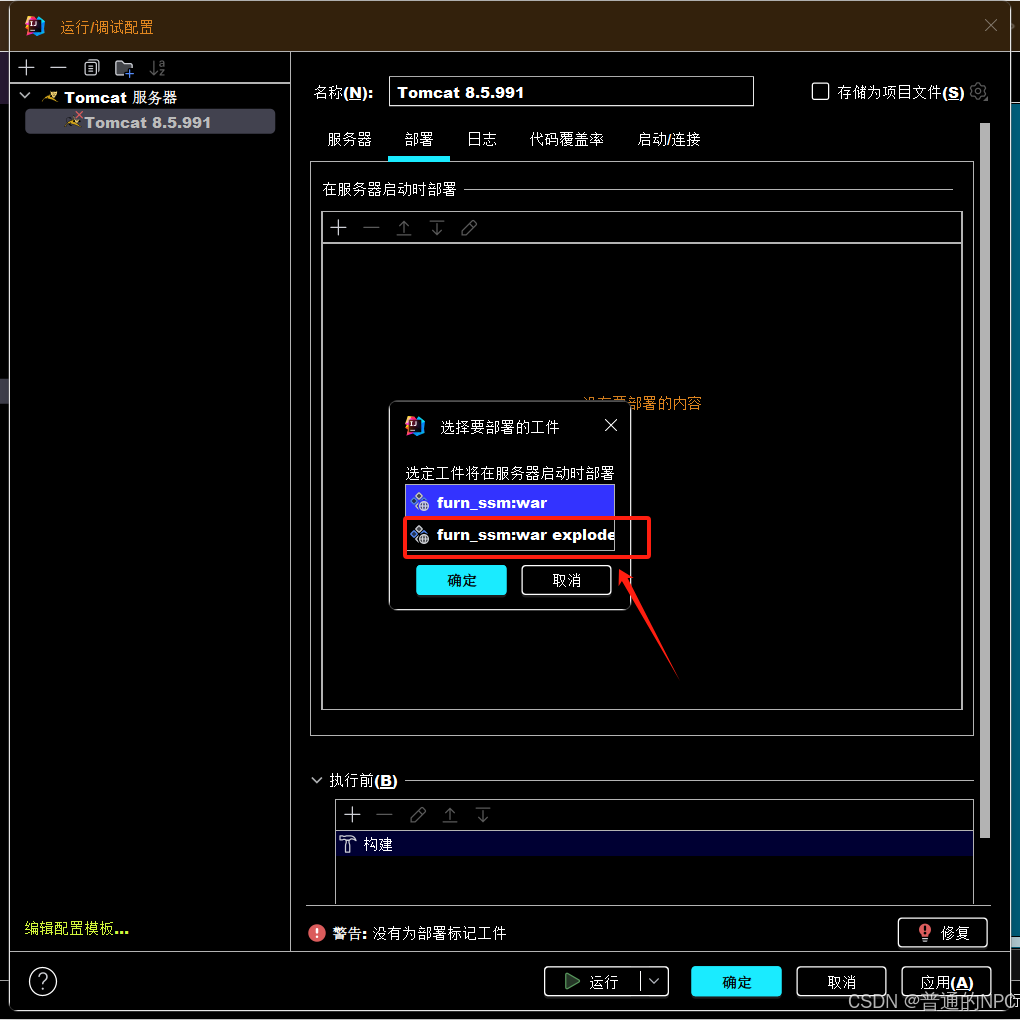This screenshot has width=1020, height=1020.
Task: Enable 存储为项目文件 checkbox
Action: coord(820,91)
